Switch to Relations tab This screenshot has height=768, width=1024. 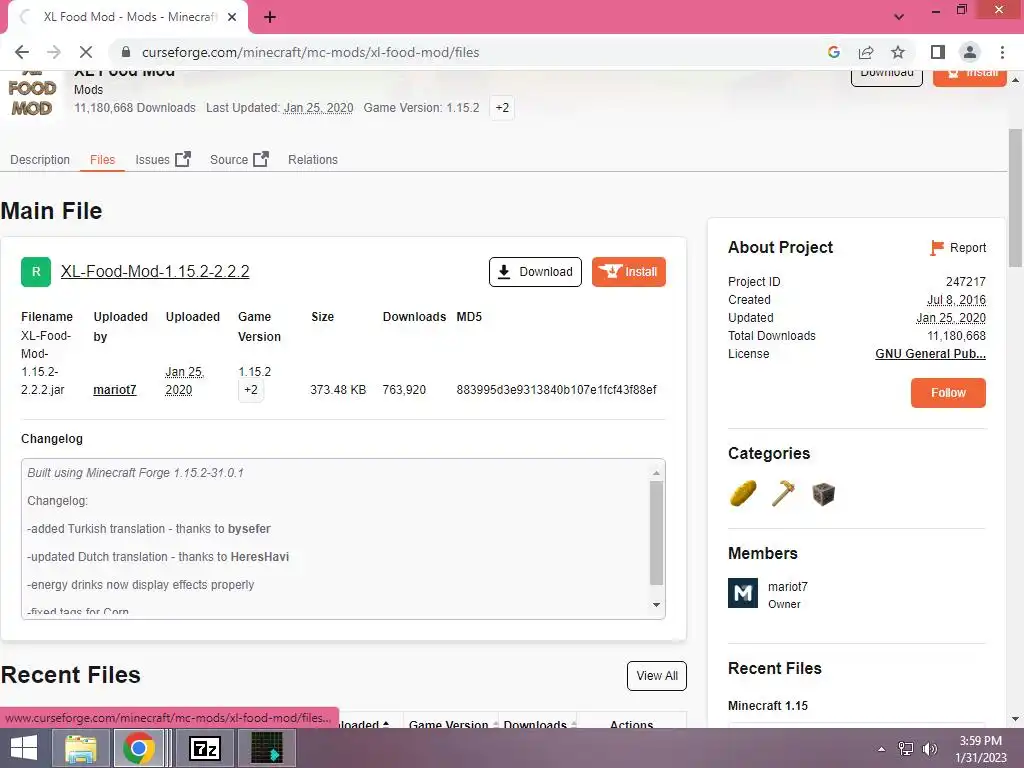point(313,159)
